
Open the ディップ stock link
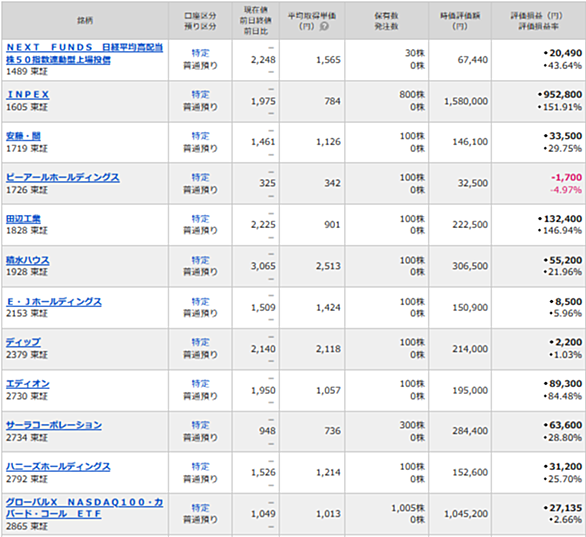click(x=23, y=342)
